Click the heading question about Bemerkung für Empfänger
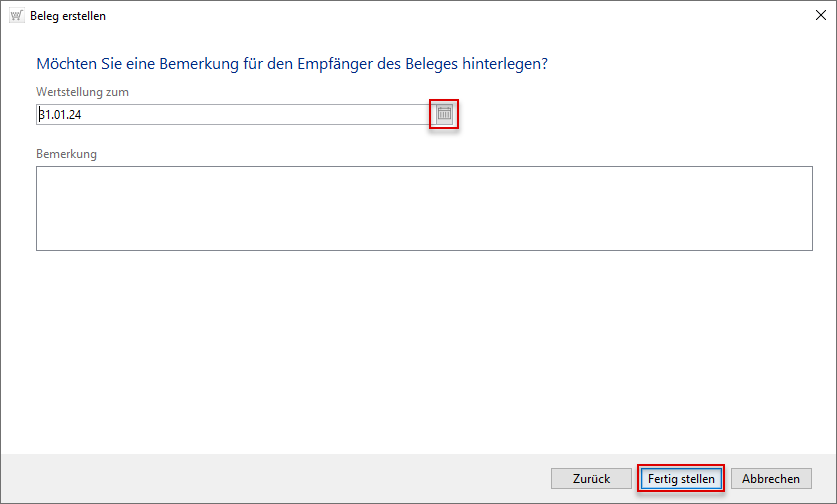 (x=292, y=64)
